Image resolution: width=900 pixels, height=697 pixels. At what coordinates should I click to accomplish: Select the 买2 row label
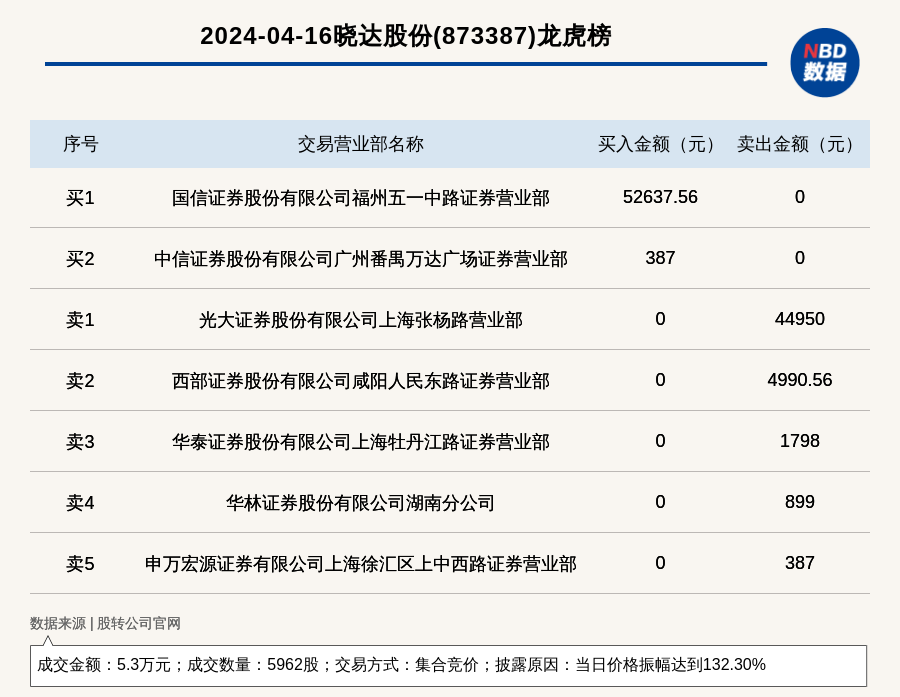point(80,259)
